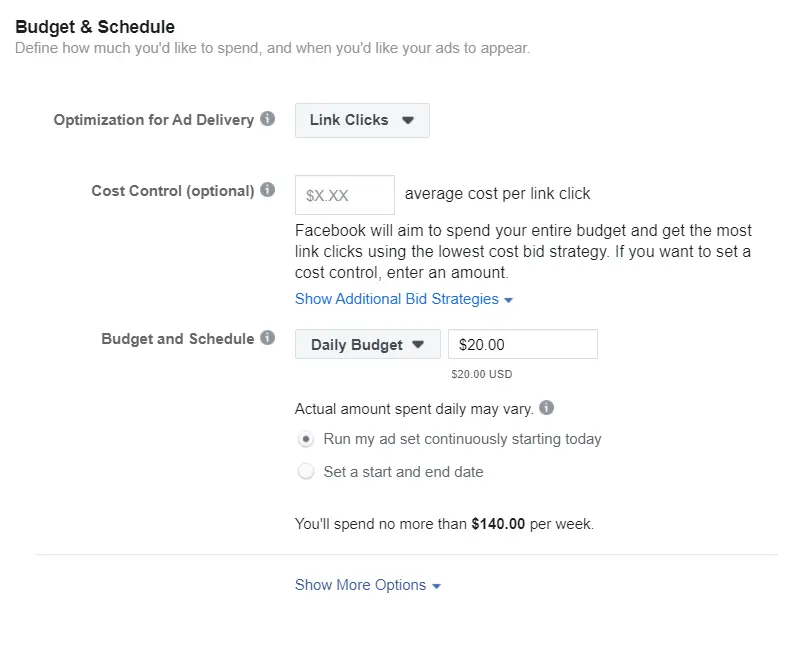Click info icon beside Optimization for Ad Delivery
The height and width of the screenshot is (648, 812).
[x=267, y=119]
